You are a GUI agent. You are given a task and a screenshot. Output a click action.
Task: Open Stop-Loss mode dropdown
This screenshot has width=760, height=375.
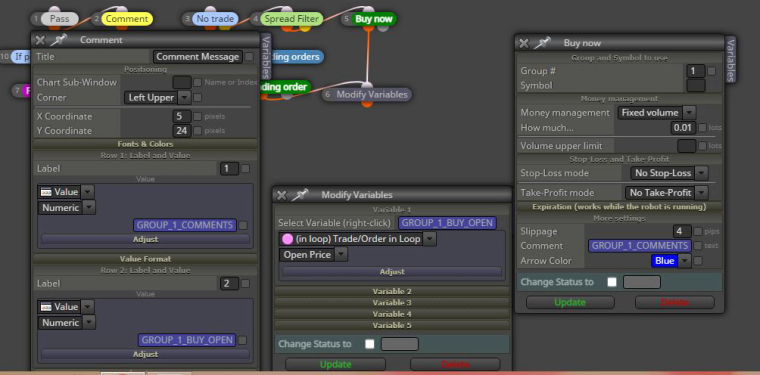click(669, 173)
